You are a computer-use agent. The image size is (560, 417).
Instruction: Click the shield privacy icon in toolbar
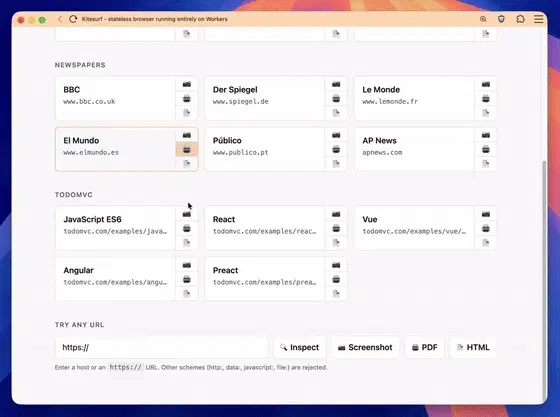click(501, 19)
